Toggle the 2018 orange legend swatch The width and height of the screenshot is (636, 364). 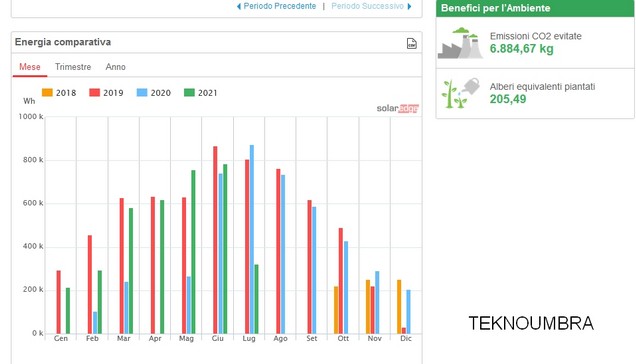47,93
